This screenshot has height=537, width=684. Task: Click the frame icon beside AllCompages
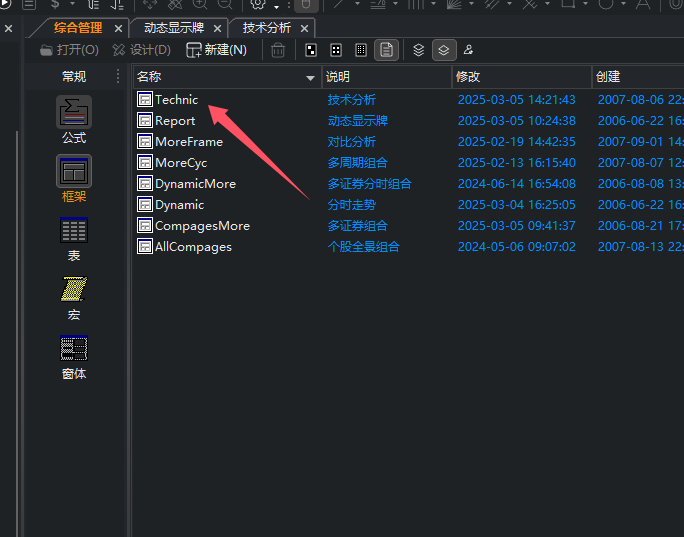coord(144,246)
